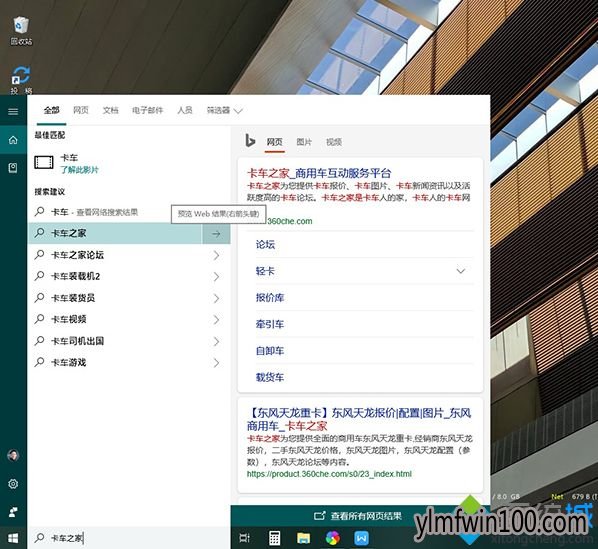
Task: Select the Bing 图片 results tab
Action: point(304,142)
